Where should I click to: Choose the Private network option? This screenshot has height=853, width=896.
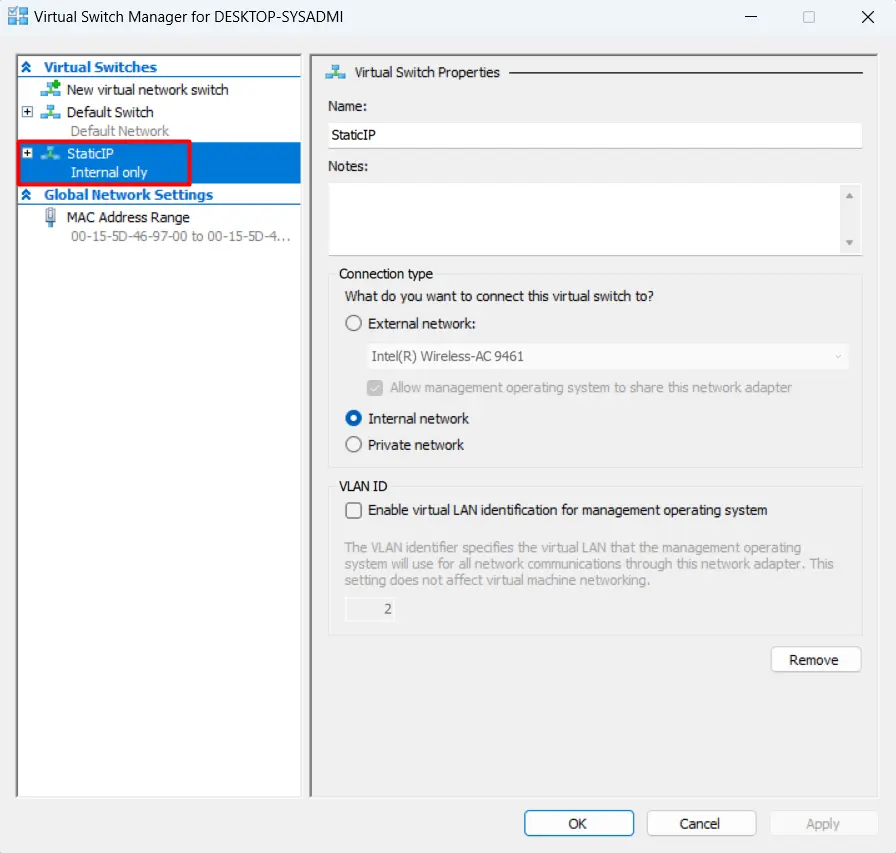[353, 445]
